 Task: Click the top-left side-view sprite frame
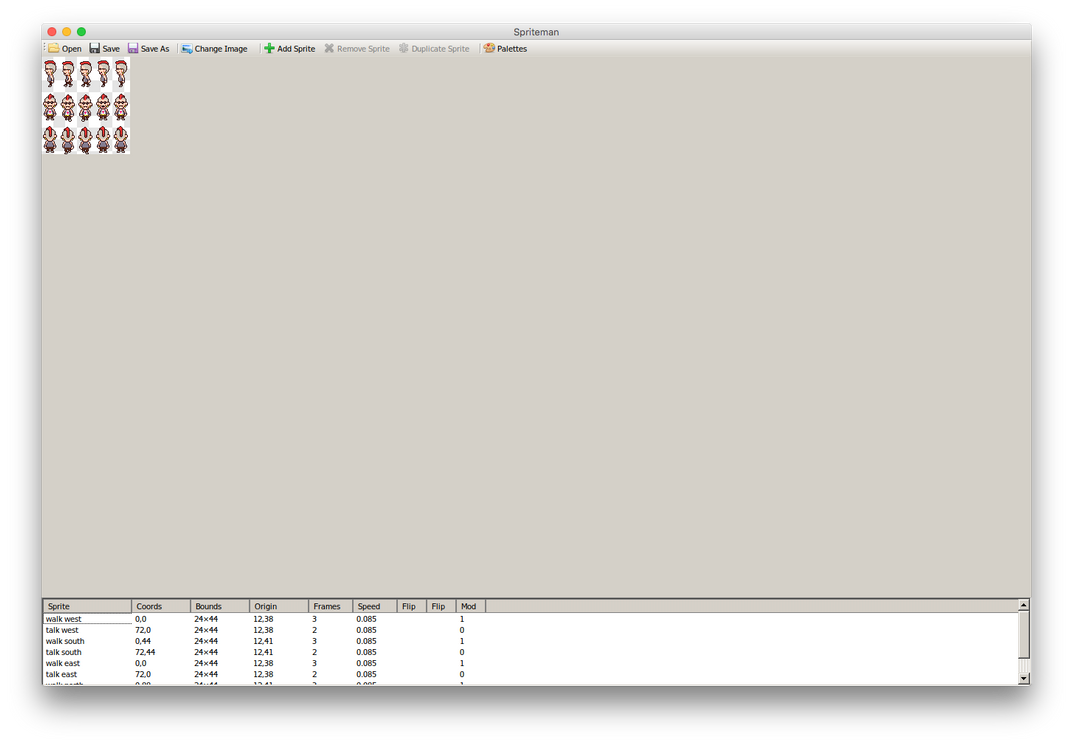pos(50,74)
